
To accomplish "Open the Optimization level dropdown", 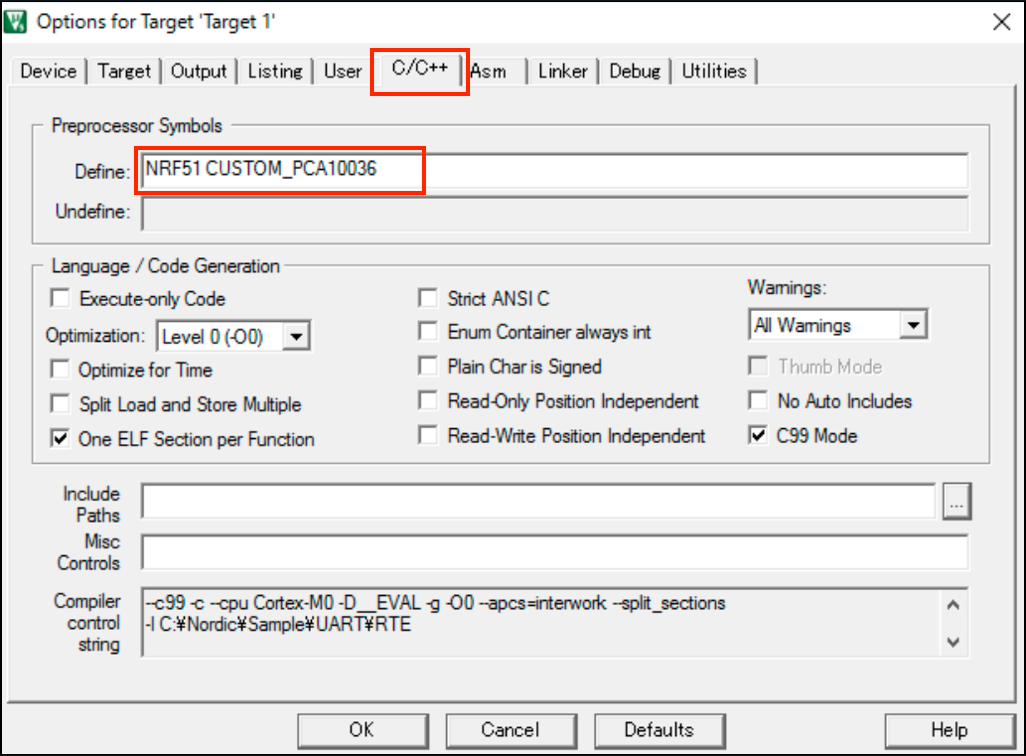I will tap(295, 337).
